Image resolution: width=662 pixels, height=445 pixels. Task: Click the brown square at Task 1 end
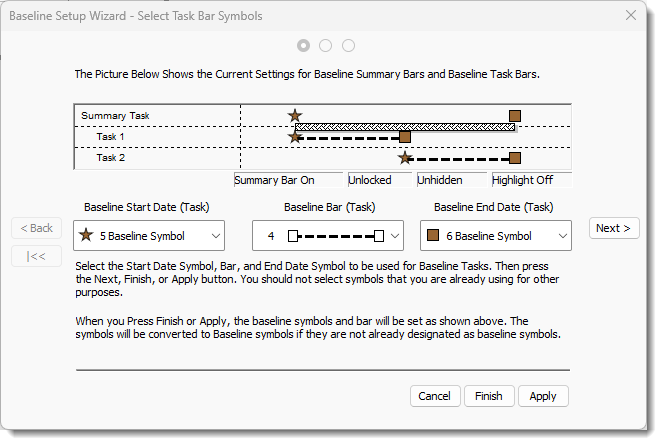pos(405,137)
